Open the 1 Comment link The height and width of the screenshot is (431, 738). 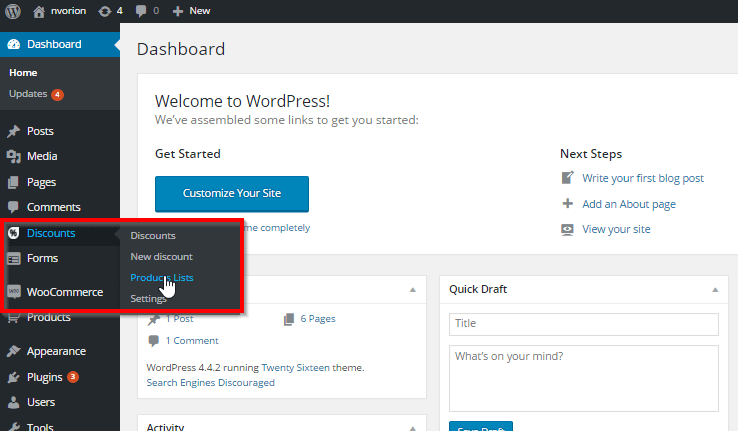pos(192,341)
